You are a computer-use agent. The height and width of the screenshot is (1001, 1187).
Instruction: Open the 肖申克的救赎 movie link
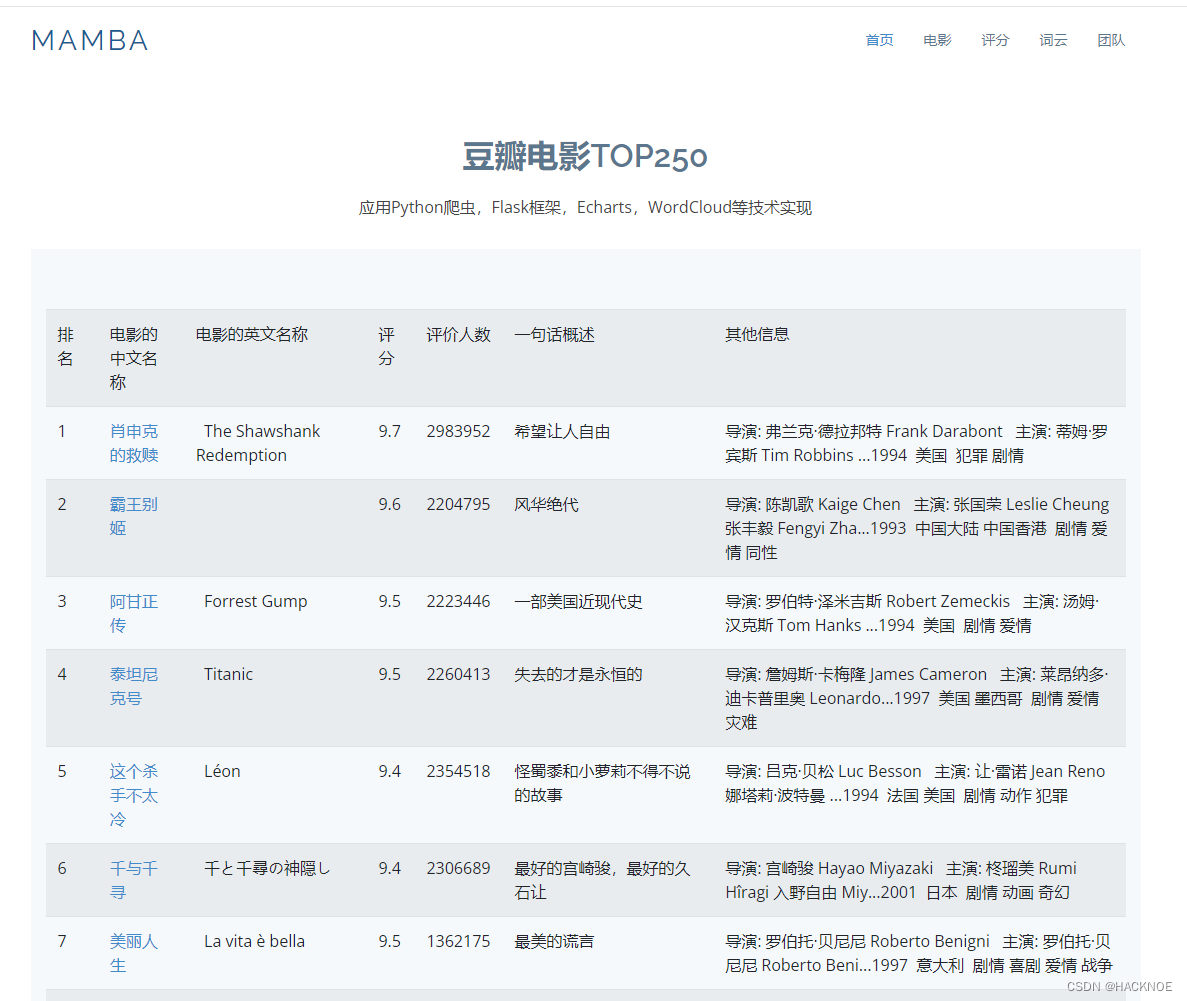134,443
